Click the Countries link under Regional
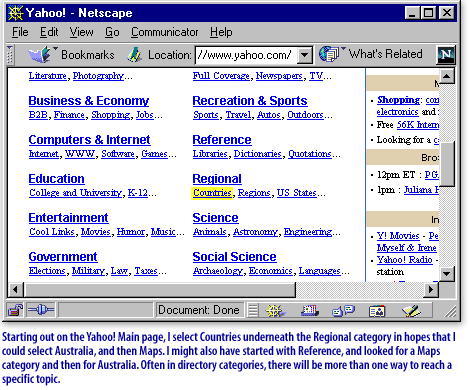 [x=212, y=193]
